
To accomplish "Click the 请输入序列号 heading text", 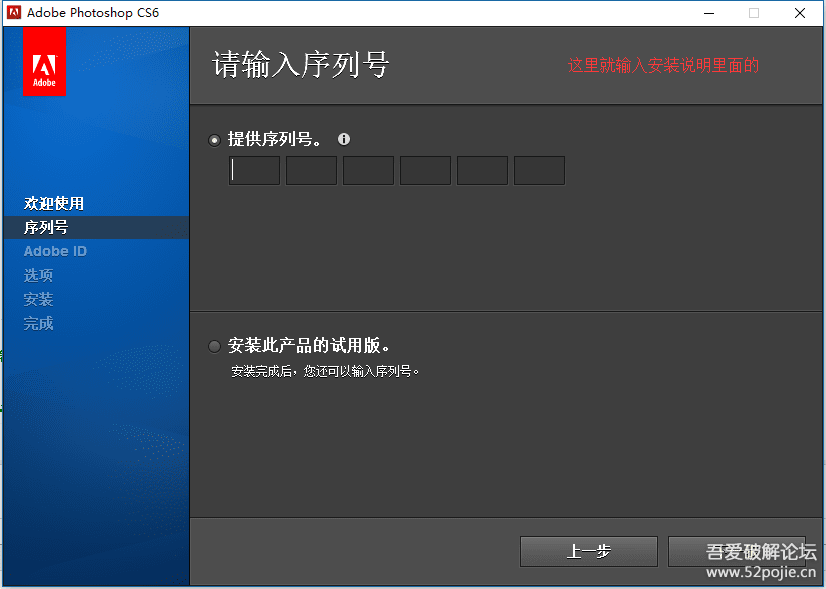I will 300,65.
